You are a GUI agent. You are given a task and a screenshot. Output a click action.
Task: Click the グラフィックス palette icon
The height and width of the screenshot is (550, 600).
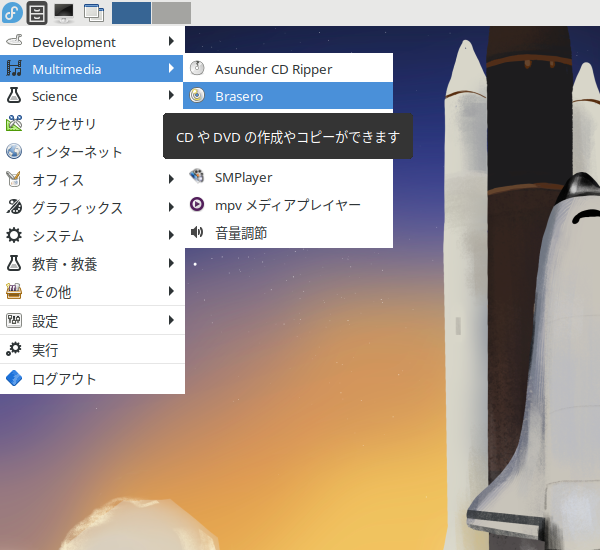(x=14, y=207)
